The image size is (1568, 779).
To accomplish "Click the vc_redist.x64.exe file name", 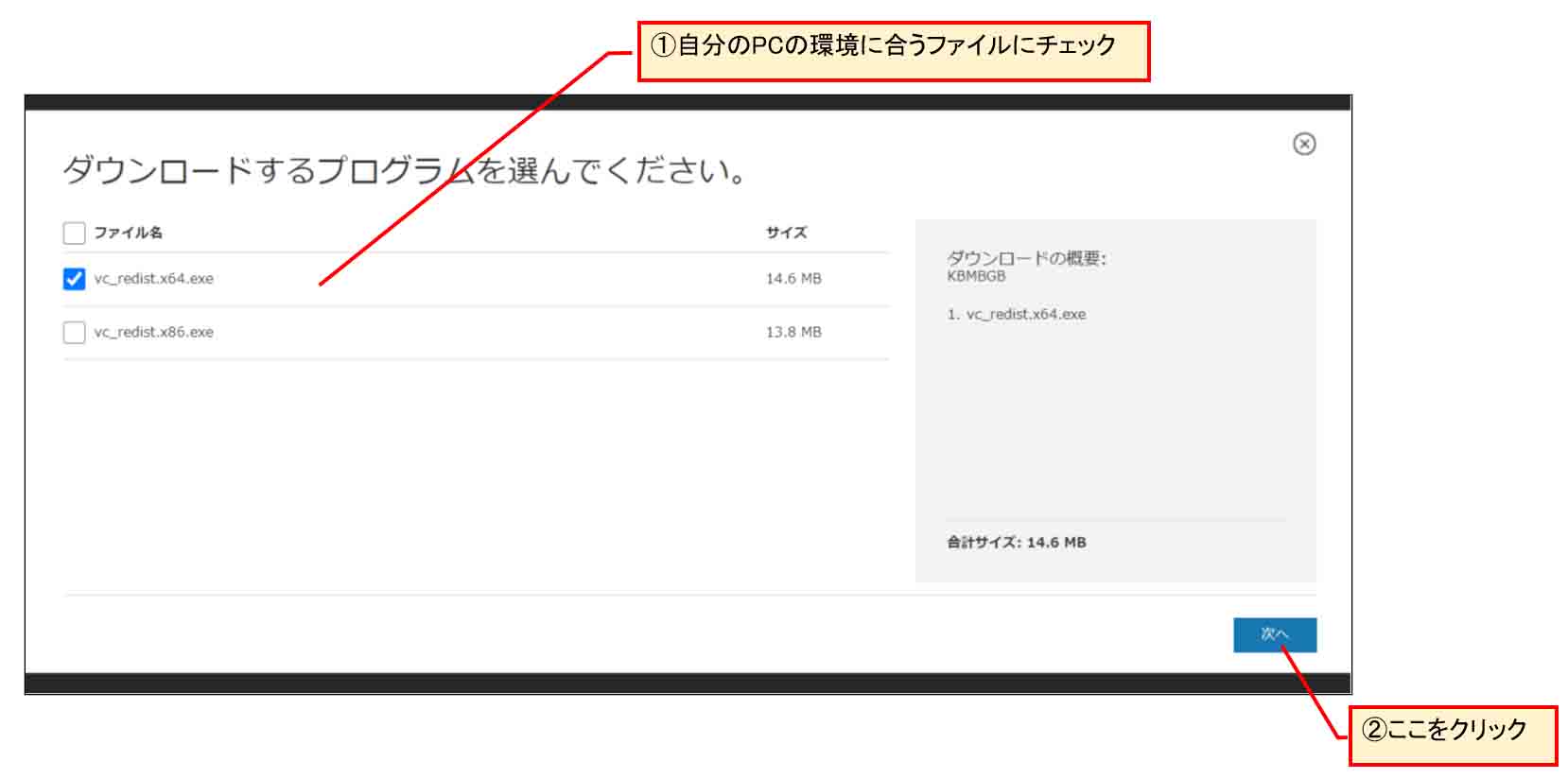I will pos(153,279).
